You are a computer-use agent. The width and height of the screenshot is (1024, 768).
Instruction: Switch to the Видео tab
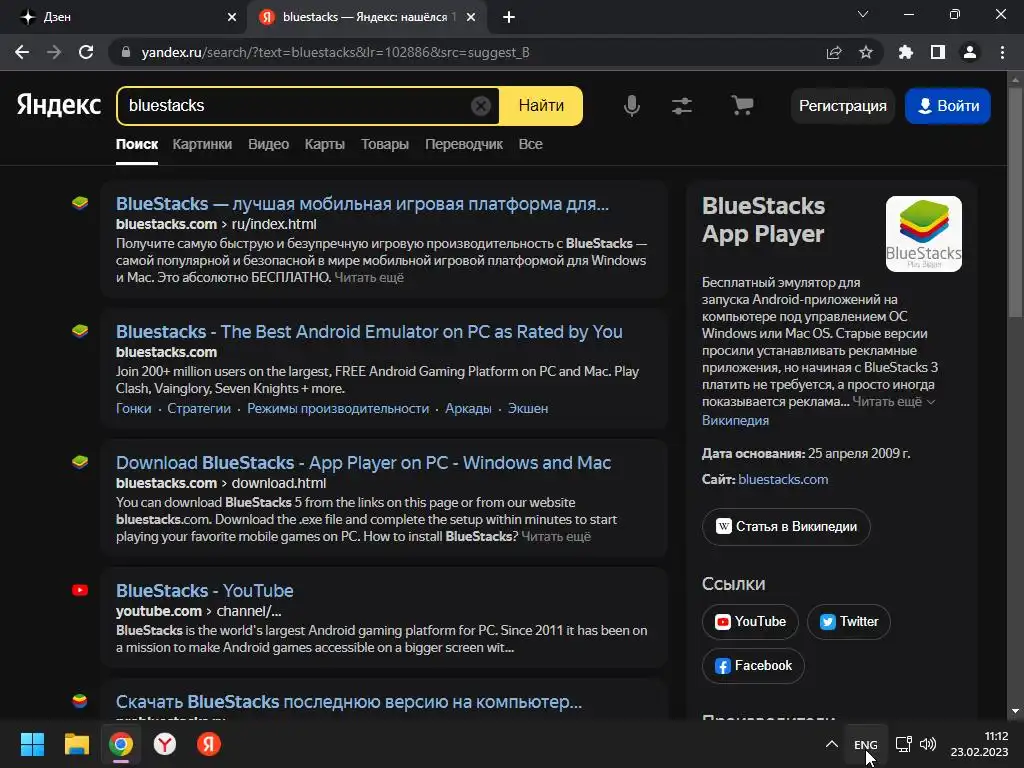(x=268, y=144)
